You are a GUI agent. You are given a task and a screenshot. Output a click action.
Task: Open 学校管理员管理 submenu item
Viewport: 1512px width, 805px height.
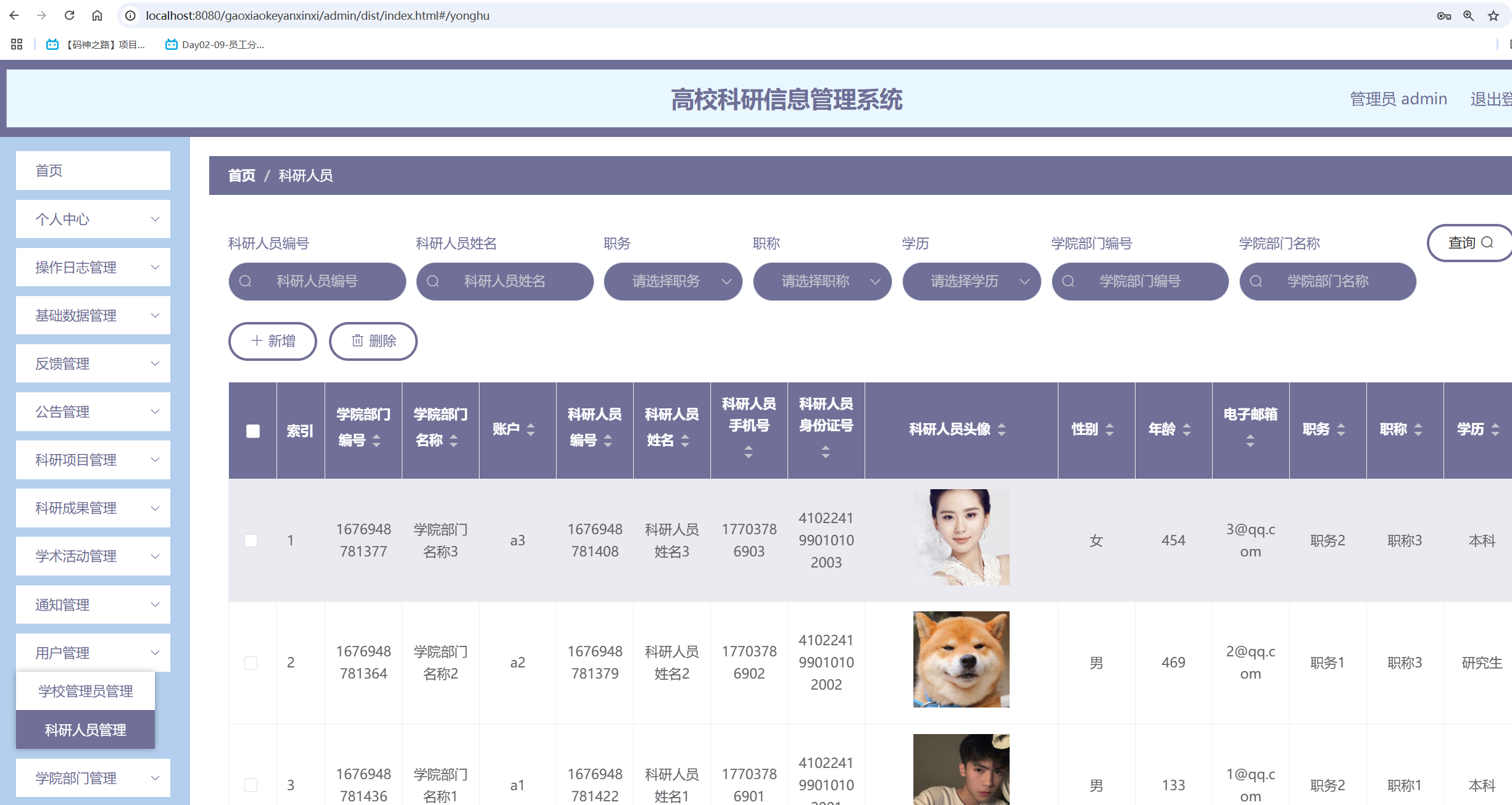[85, 691]
